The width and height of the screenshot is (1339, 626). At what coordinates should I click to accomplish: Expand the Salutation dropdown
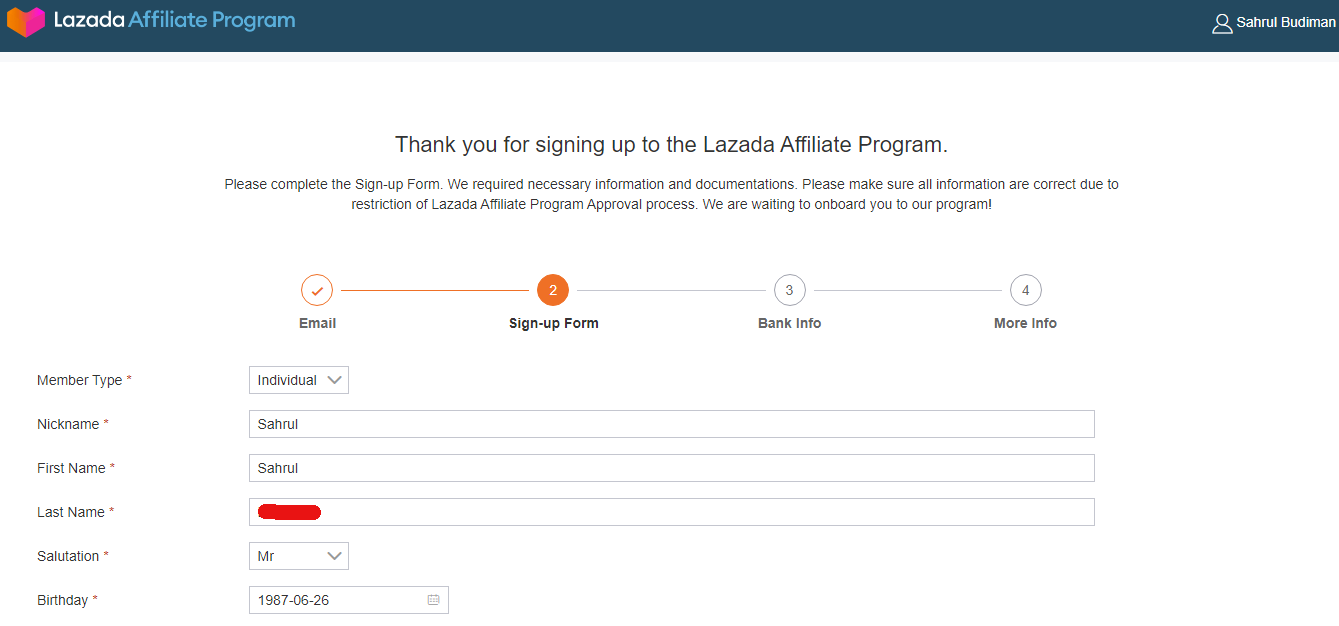298,556
